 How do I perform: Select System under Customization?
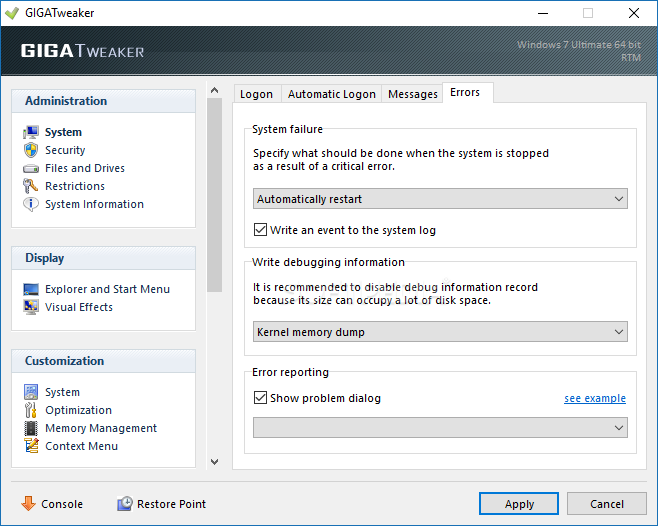point(63,392)
